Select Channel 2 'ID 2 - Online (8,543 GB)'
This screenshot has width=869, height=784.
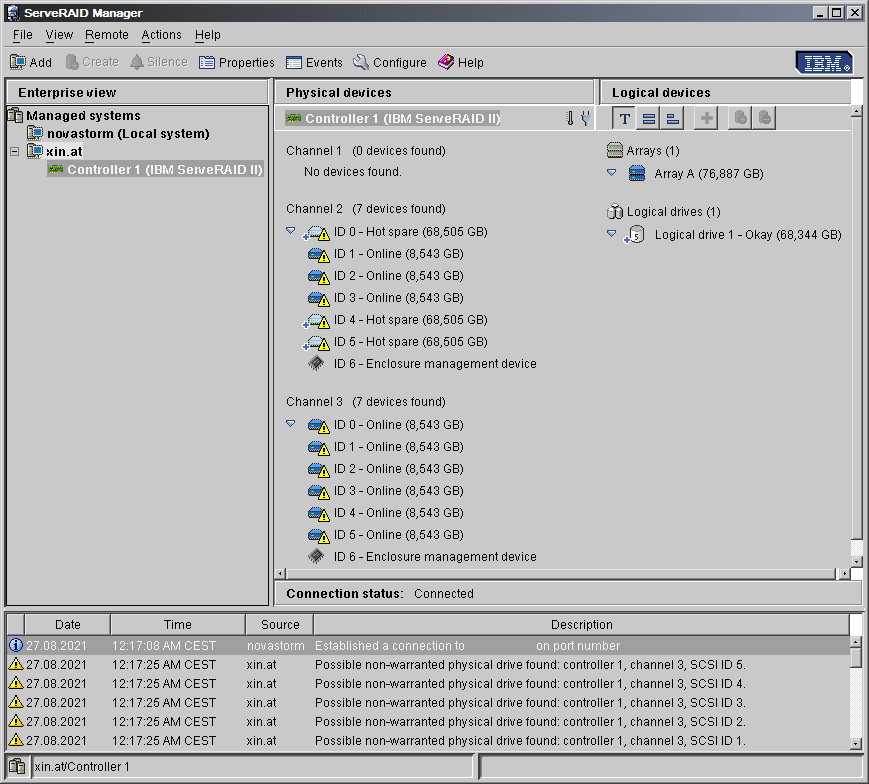click(398, 275)
